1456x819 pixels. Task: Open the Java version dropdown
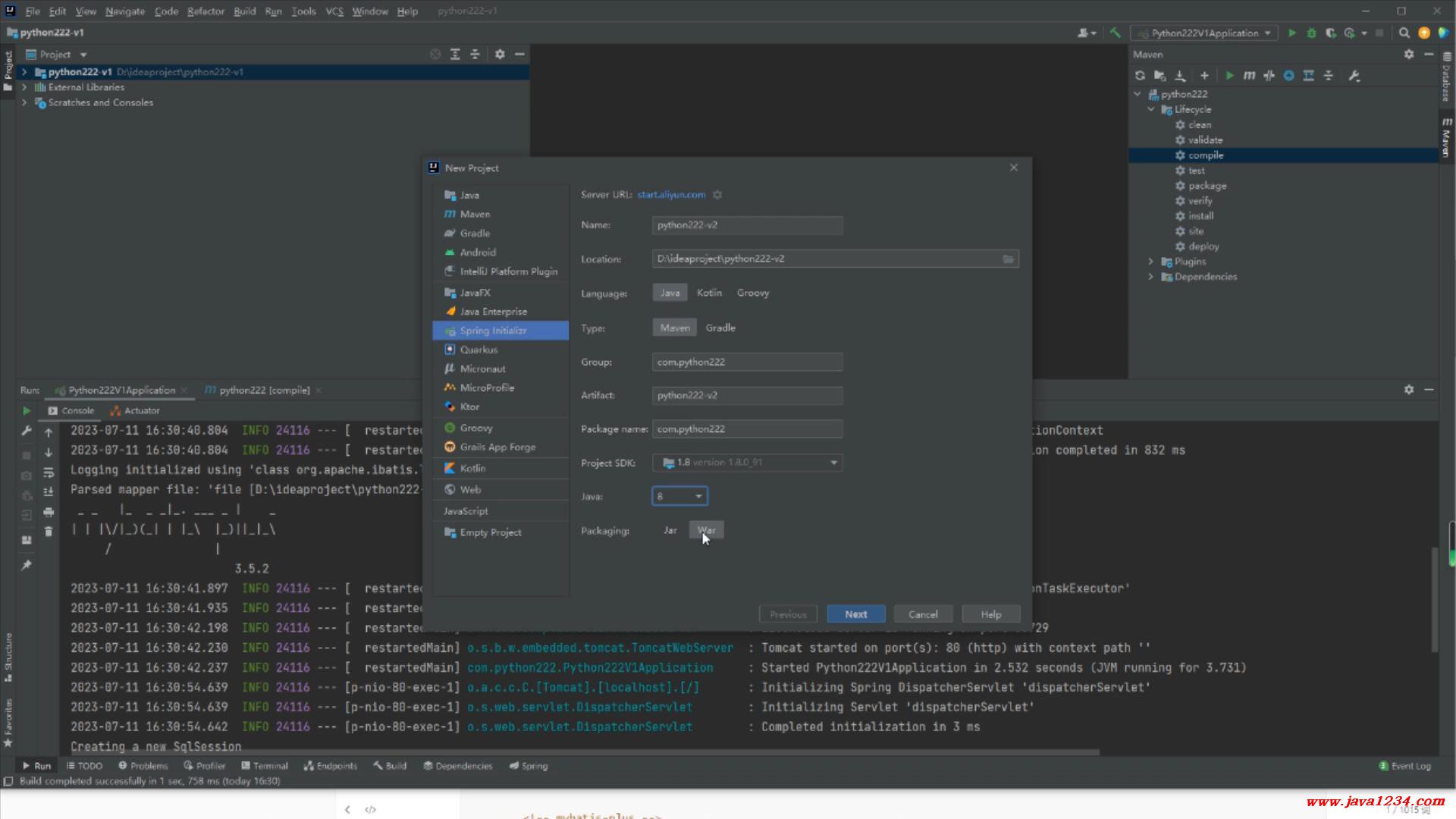tap(680, 496)
